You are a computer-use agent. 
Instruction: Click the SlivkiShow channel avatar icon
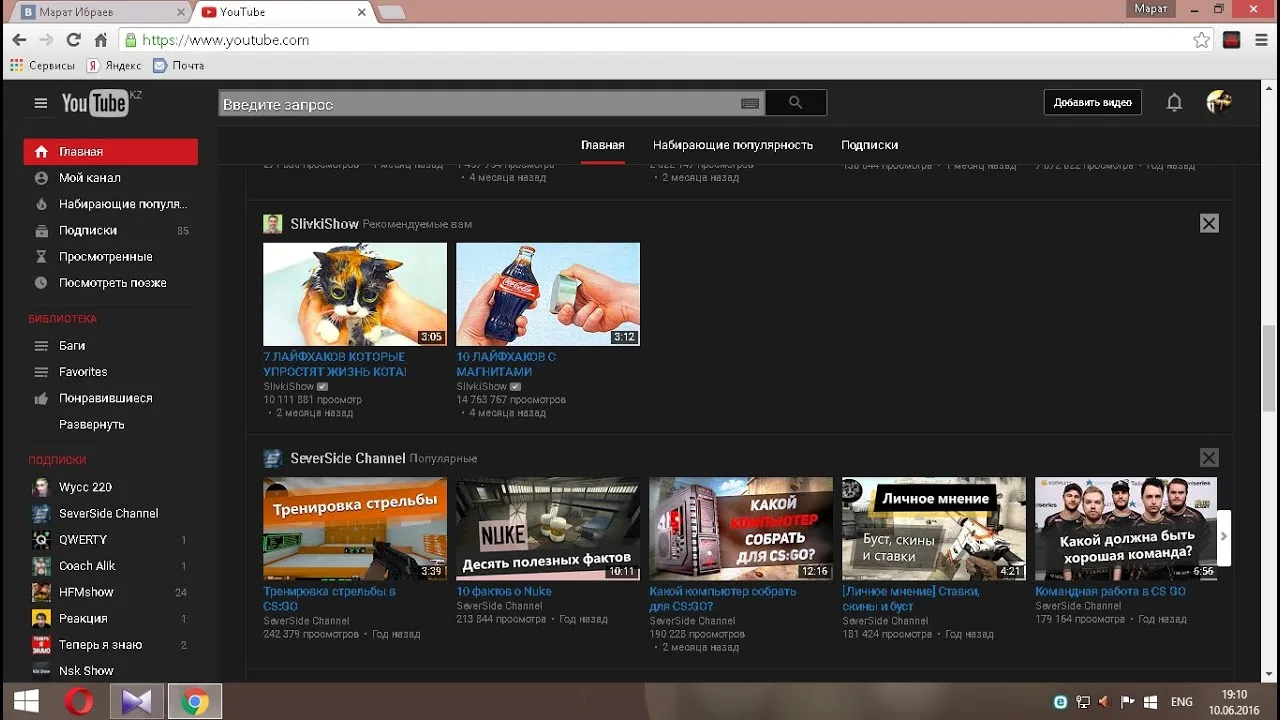pyautogui.click(x=272, y=224)
